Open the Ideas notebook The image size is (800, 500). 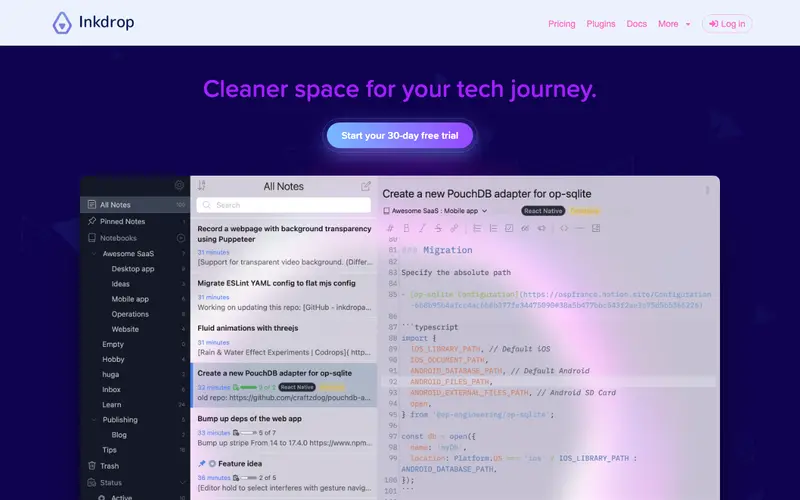120,284
